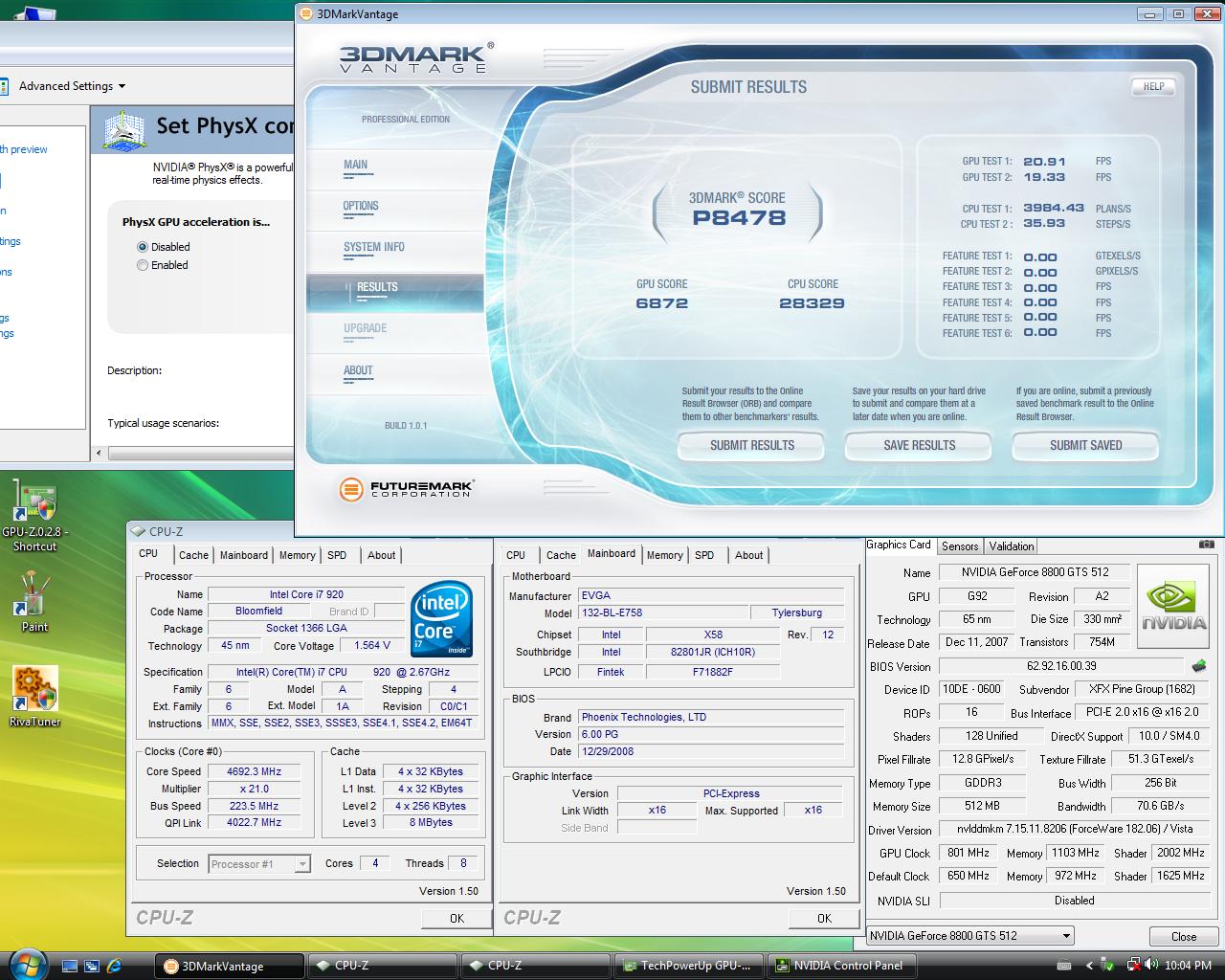Click the BIOS save icon in GPU-Z
The width and height of the screenshot is (1225, 980).
coord(1198,666)
